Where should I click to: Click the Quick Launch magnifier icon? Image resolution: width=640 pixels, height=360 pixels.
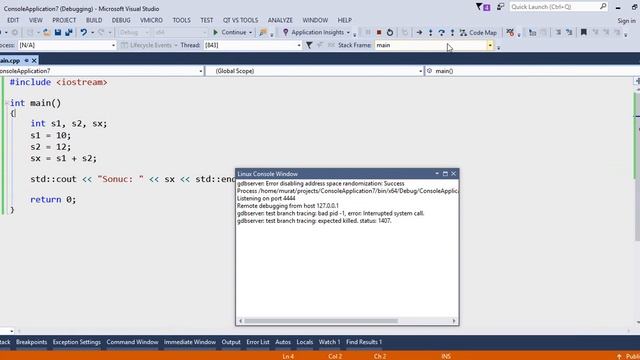(603, 7)
